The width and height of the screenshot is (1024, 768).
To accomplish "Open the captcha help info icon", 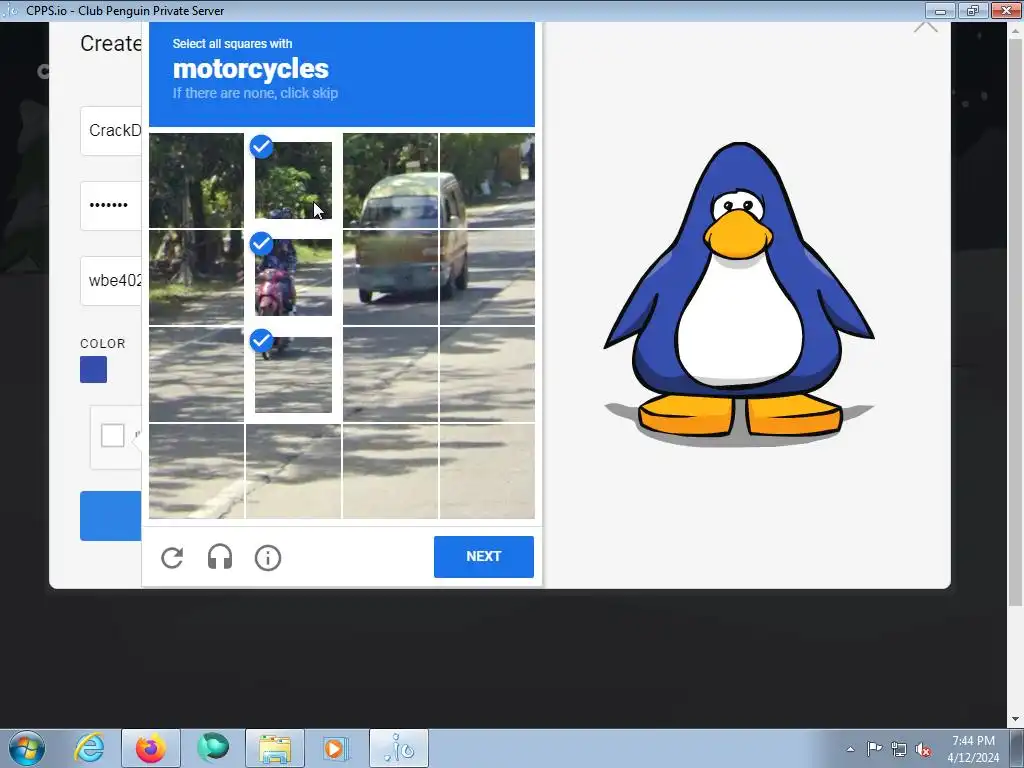I will pos(268,558).
